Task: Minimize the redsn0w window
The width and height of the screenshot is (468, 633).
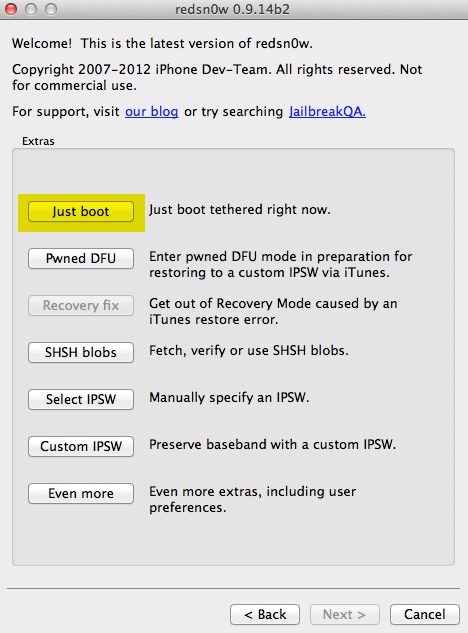Action: pos(31,9)
